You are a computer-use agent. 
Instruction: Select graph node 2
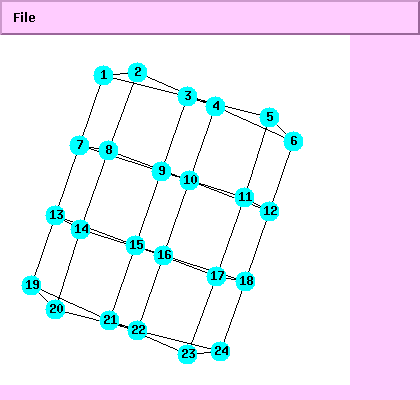137,72
